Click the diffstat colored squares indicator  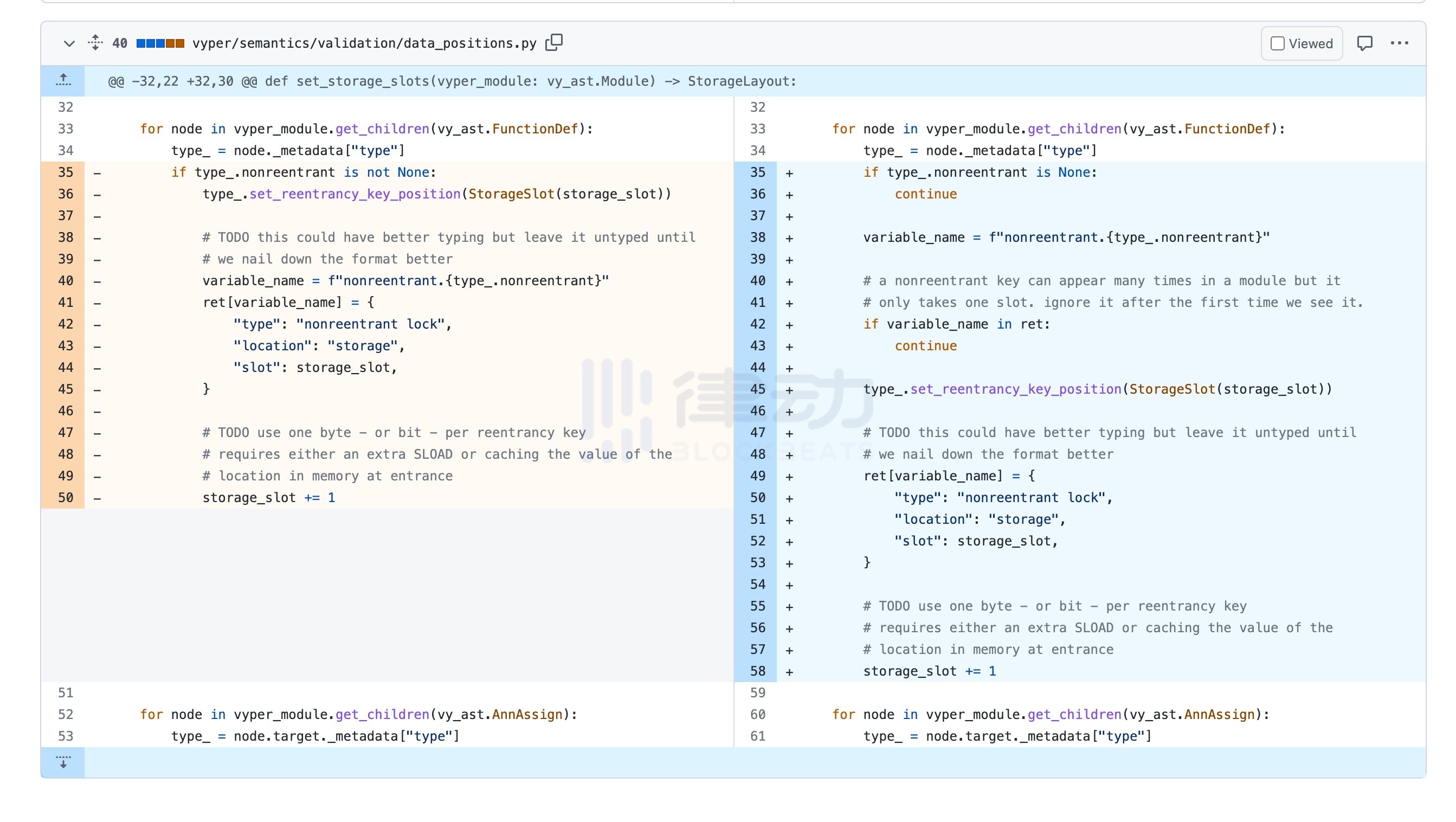point(160,43)
